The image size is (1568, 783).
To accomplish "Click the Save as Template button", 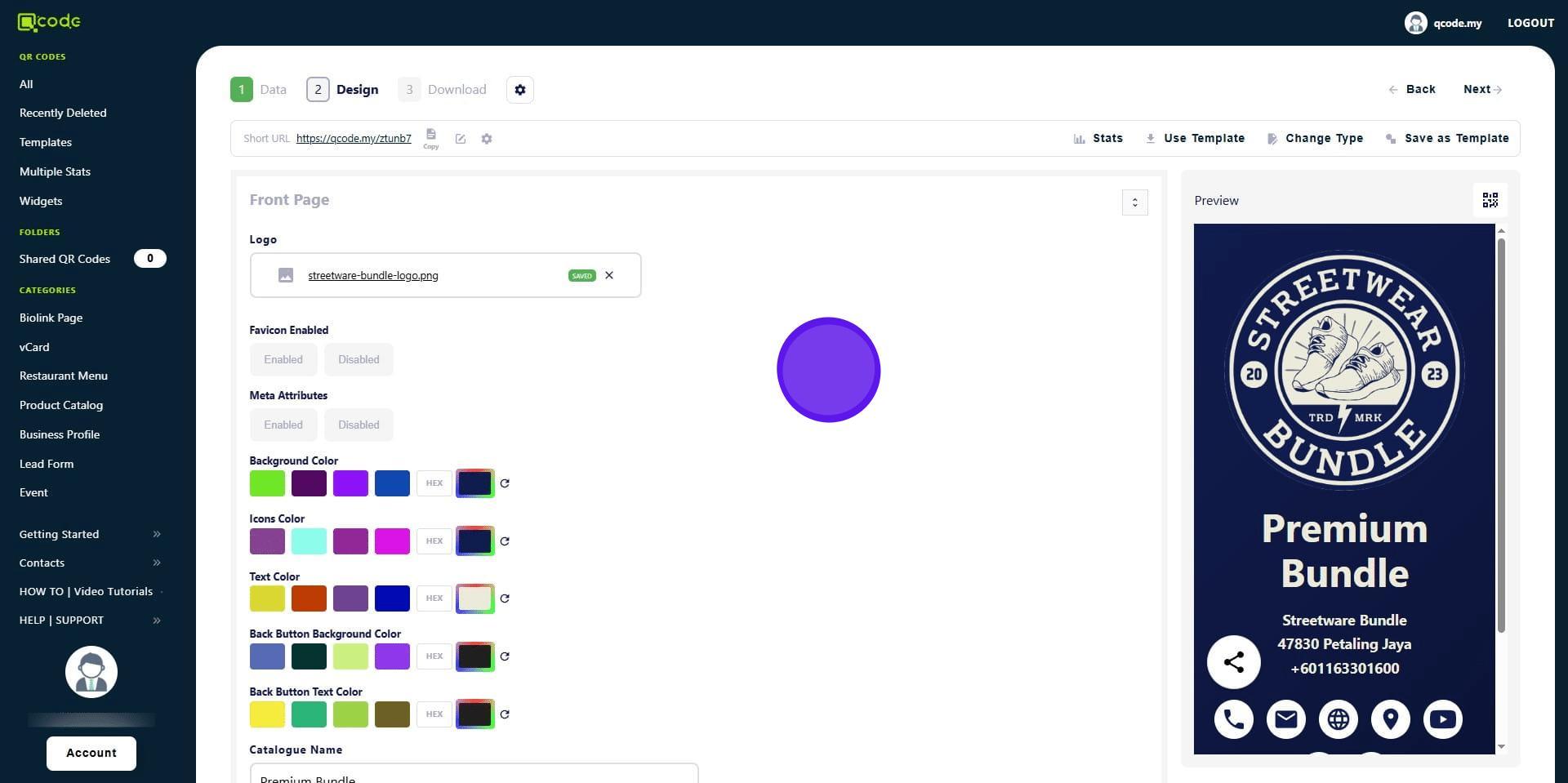I will tap(1447, 139).
